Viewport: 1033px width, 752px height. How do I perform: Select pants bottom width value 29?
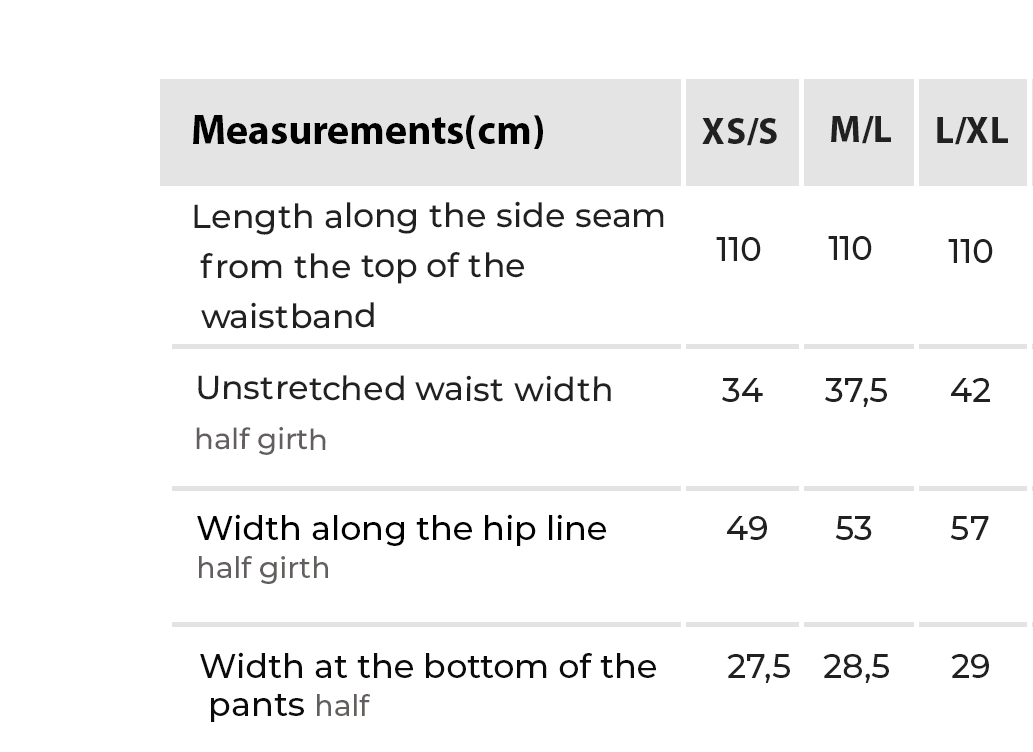970,667
